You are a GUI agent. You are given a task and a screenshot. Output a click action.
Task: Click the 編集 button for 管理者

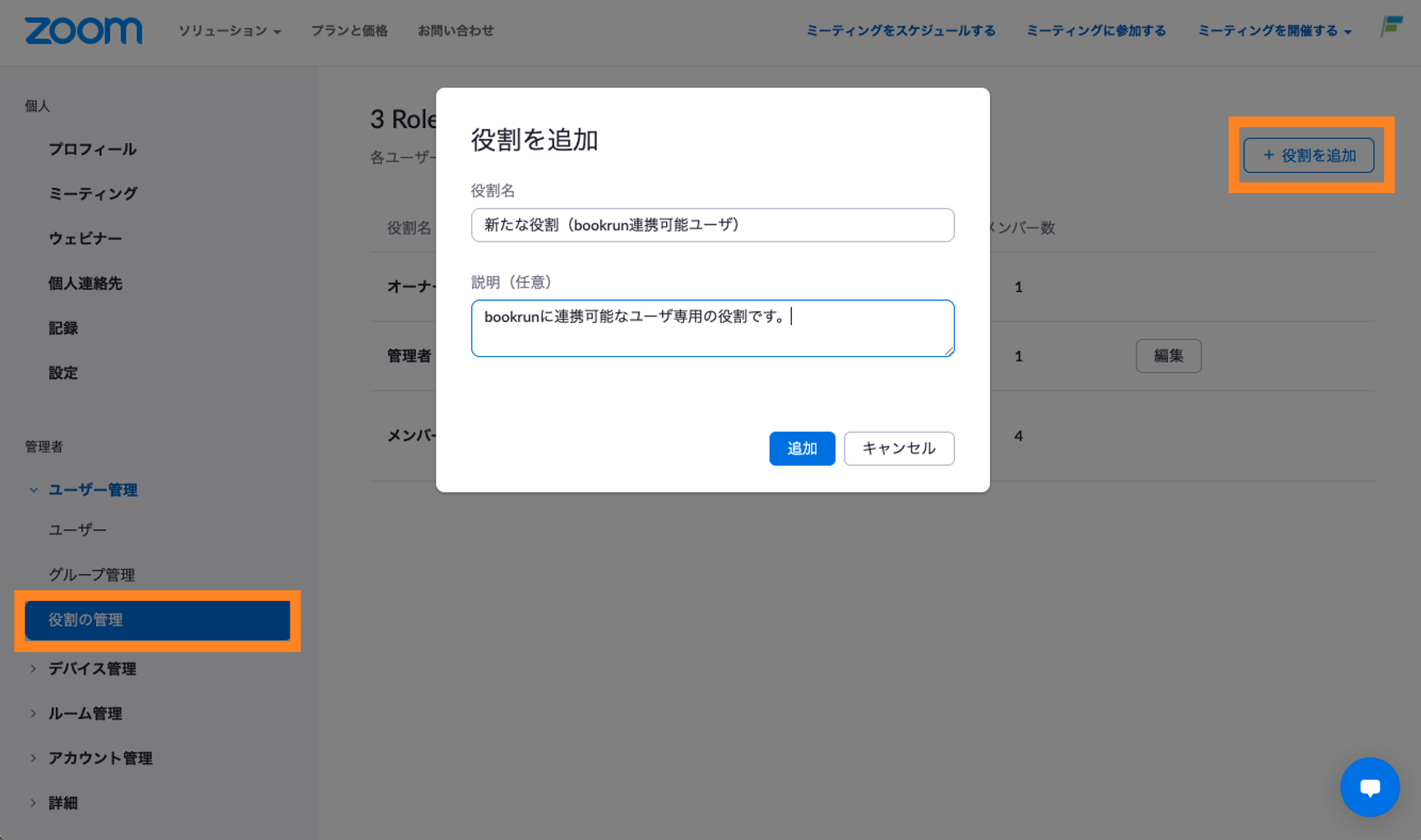(1169, 356)
